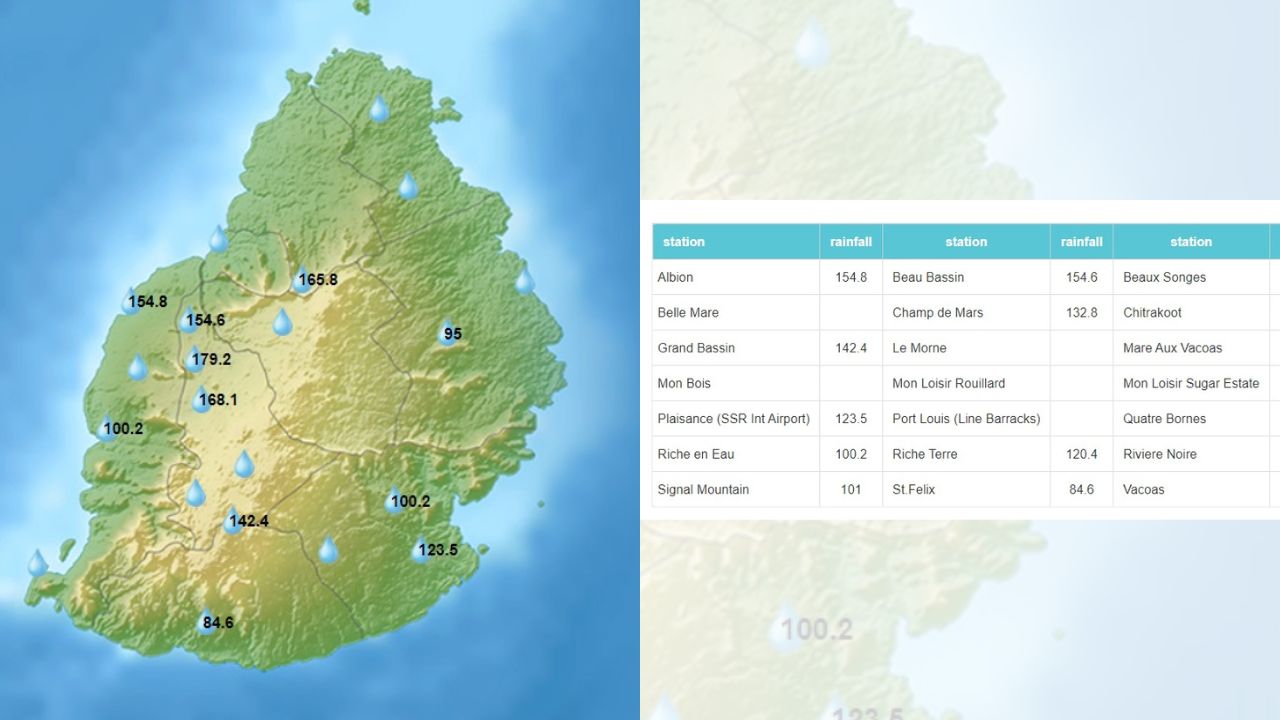Select the Riviere Noire station cell
This screenshot has height=720, width=1280.
tap(1159, 454)
